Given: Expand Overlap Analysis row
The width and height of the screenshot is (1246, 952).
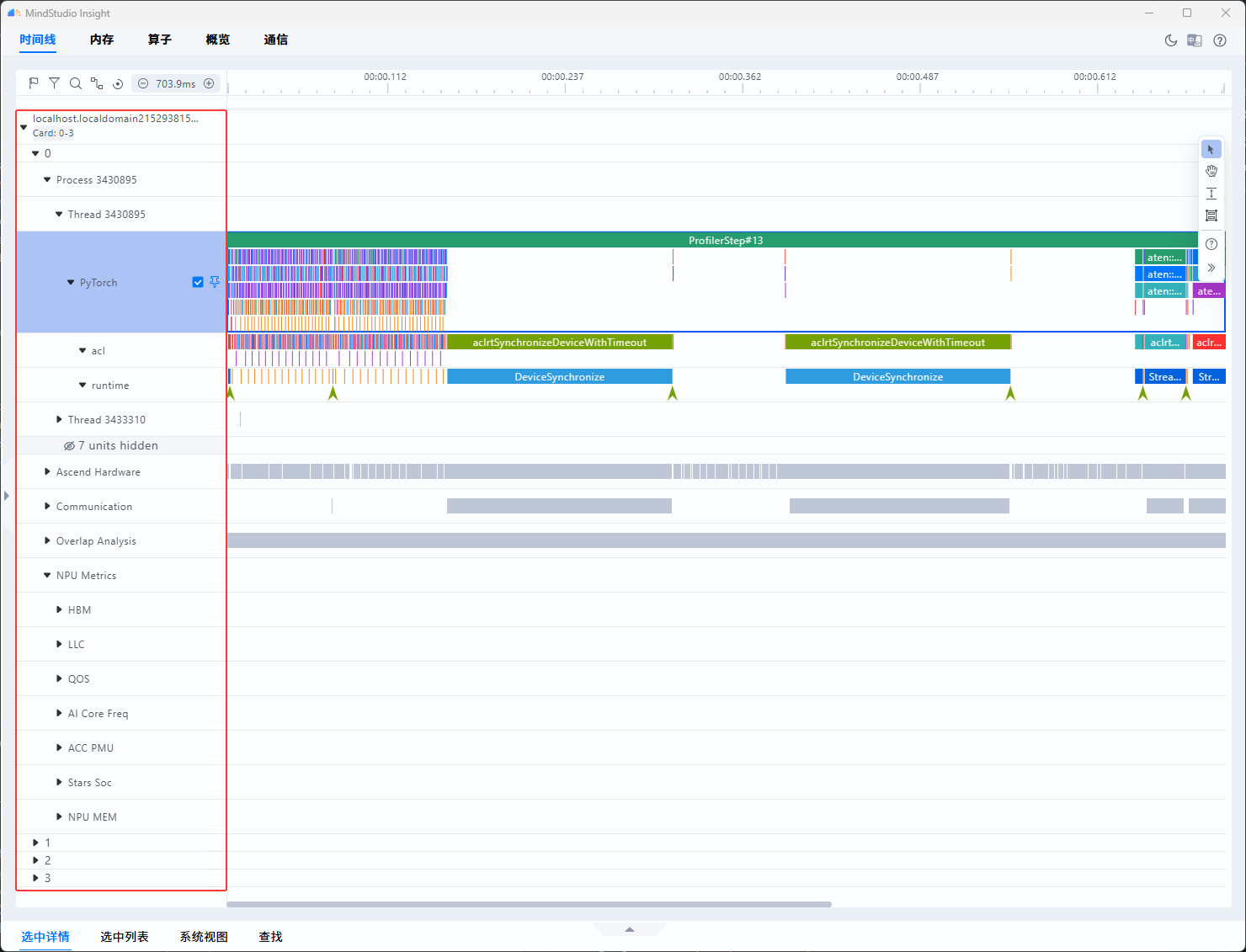Looking at the screenshot, I should (47, 540).
